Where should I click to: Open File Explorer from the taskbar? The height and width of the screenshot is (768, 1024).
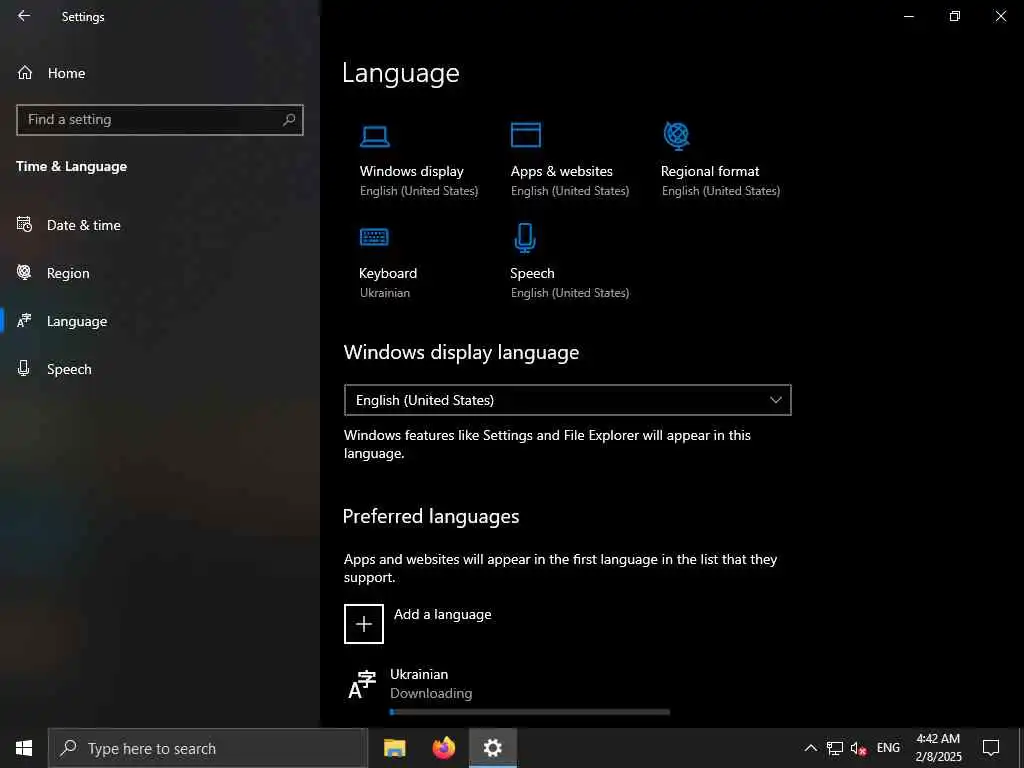click(x=394, y=748)
